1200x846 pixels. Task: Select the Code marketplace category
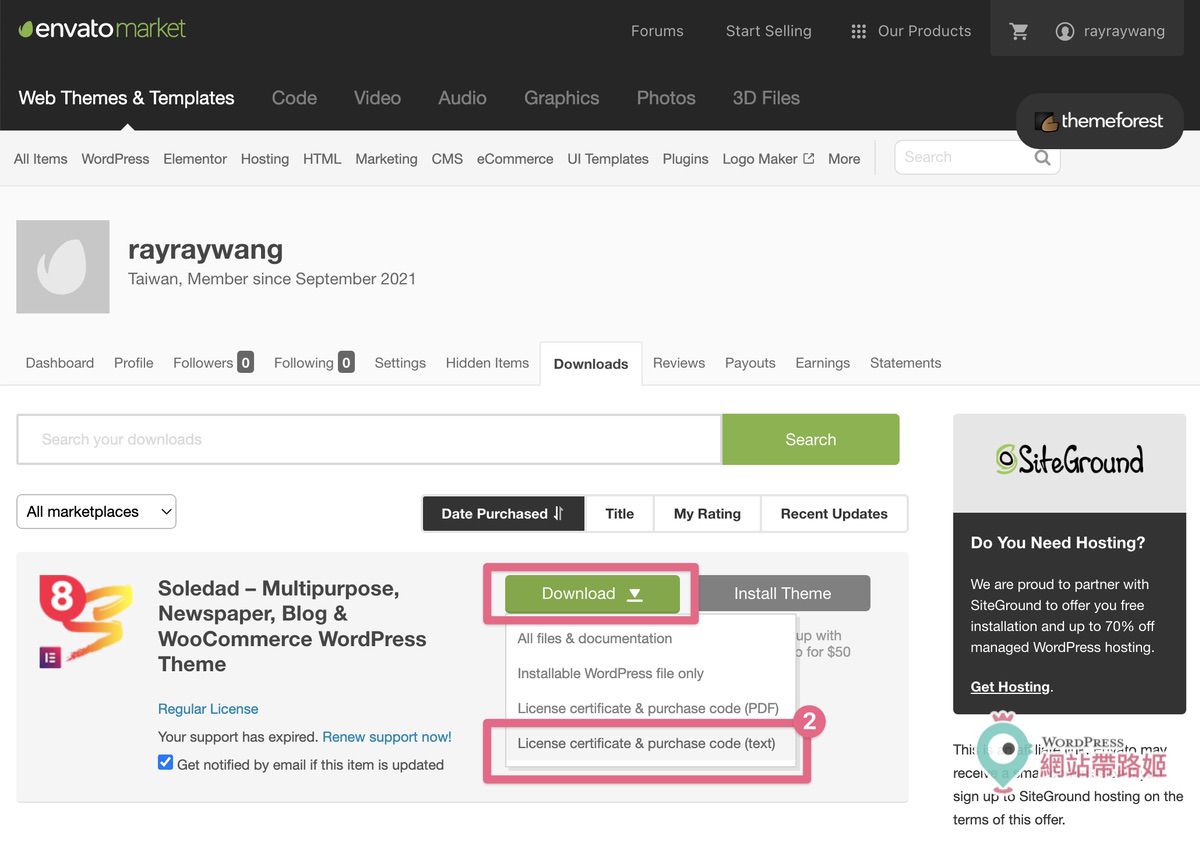pos(294,98)
